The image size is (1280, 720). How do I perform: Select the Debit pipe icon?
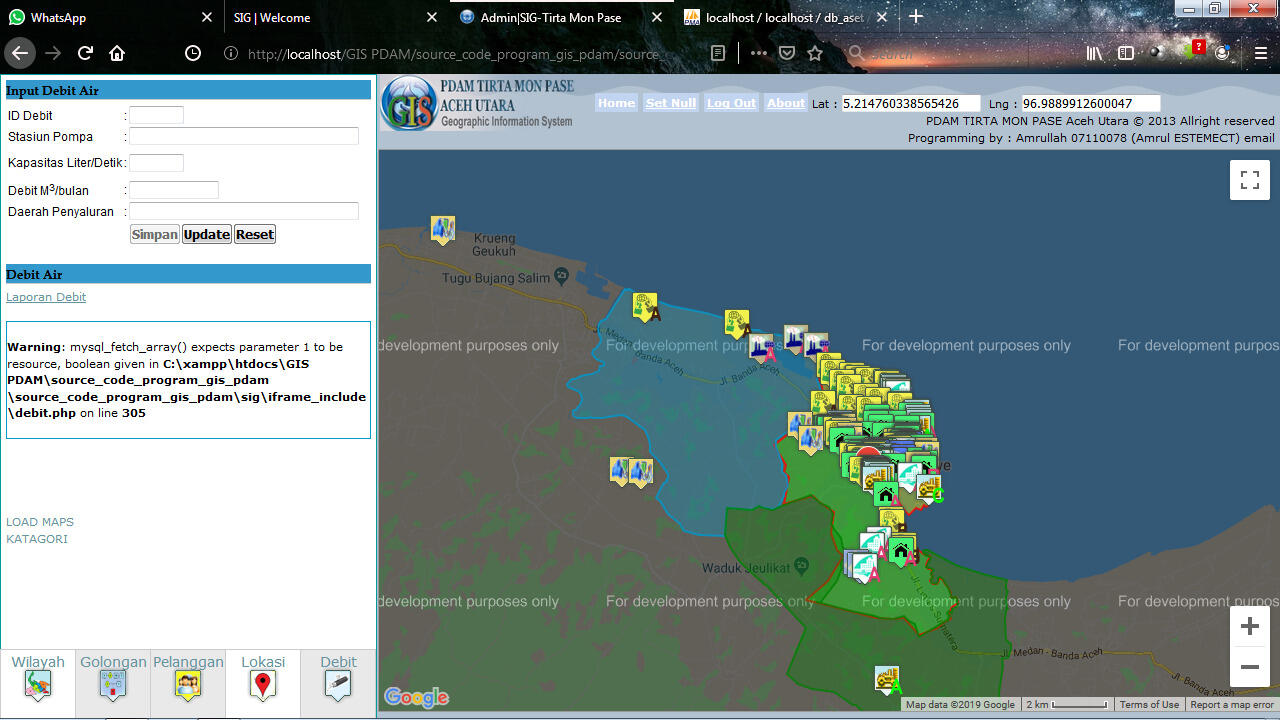pyautogui.click(x=338, y=684)
